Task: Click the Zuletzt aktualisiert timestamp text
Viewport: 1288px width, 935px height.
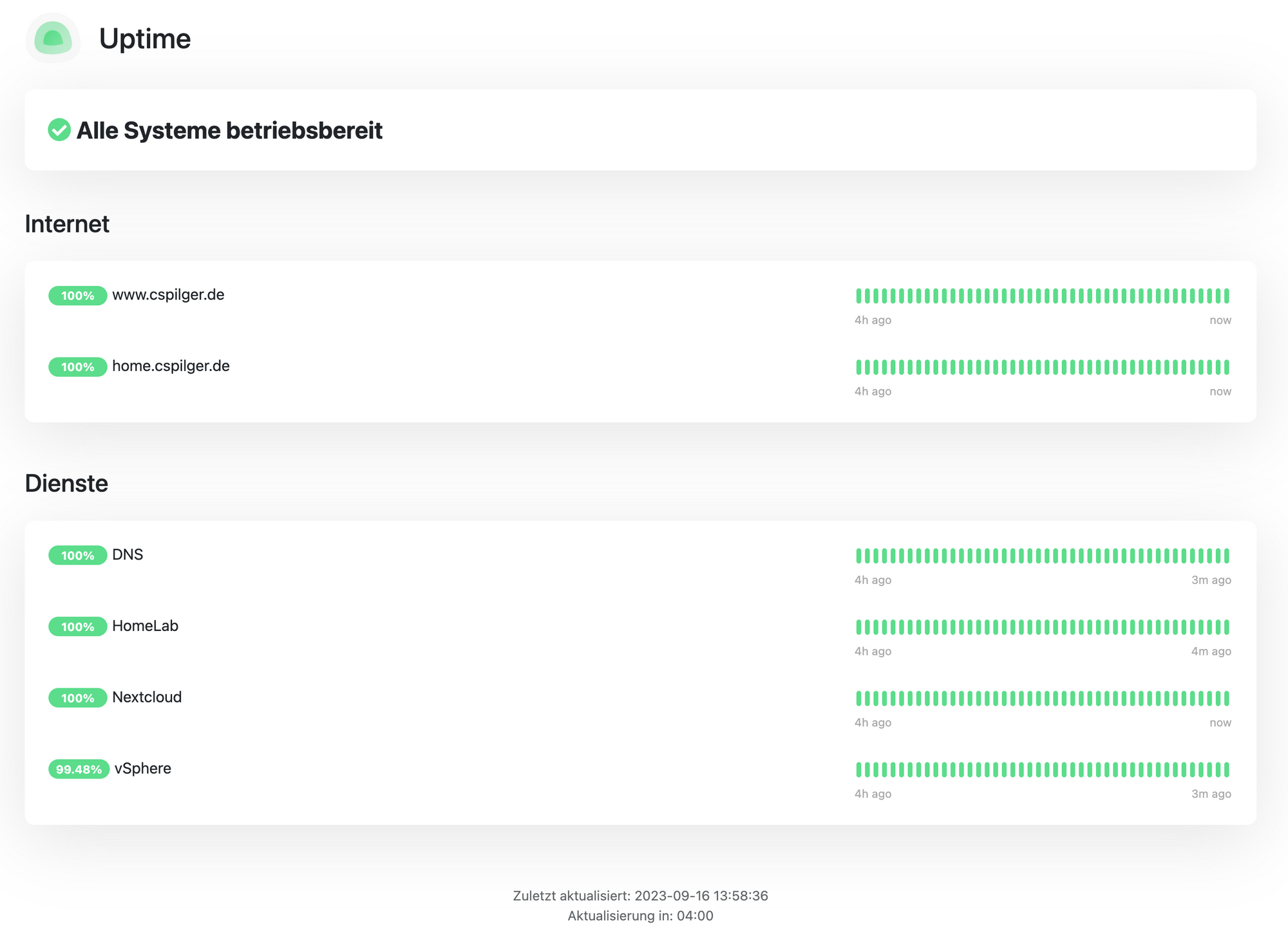Action: point(640,896)
